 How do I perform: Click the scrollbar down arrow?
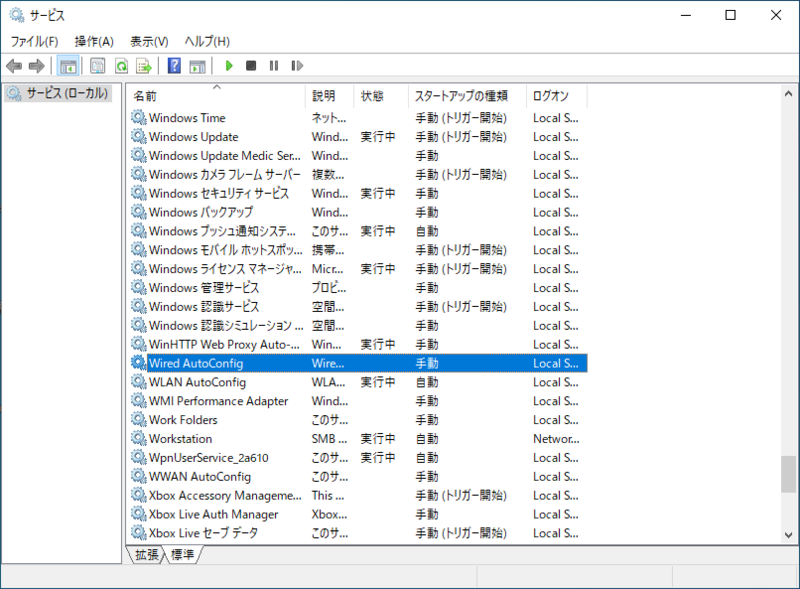788,535
